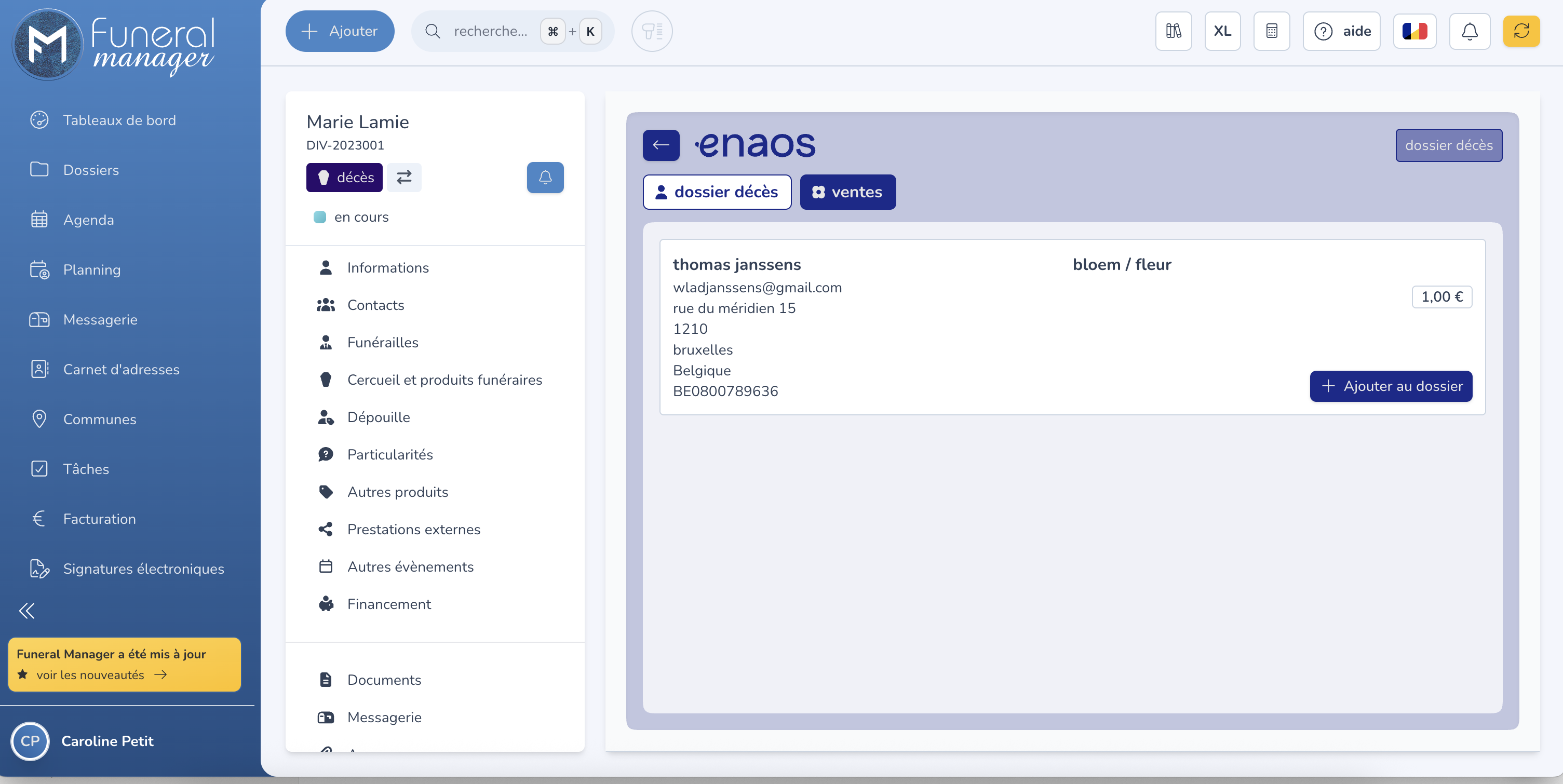This screenshot has height=784, width=1563.
Task: Switch to the ventes tab
Action: pyautogui.click(x=847, y=192)
